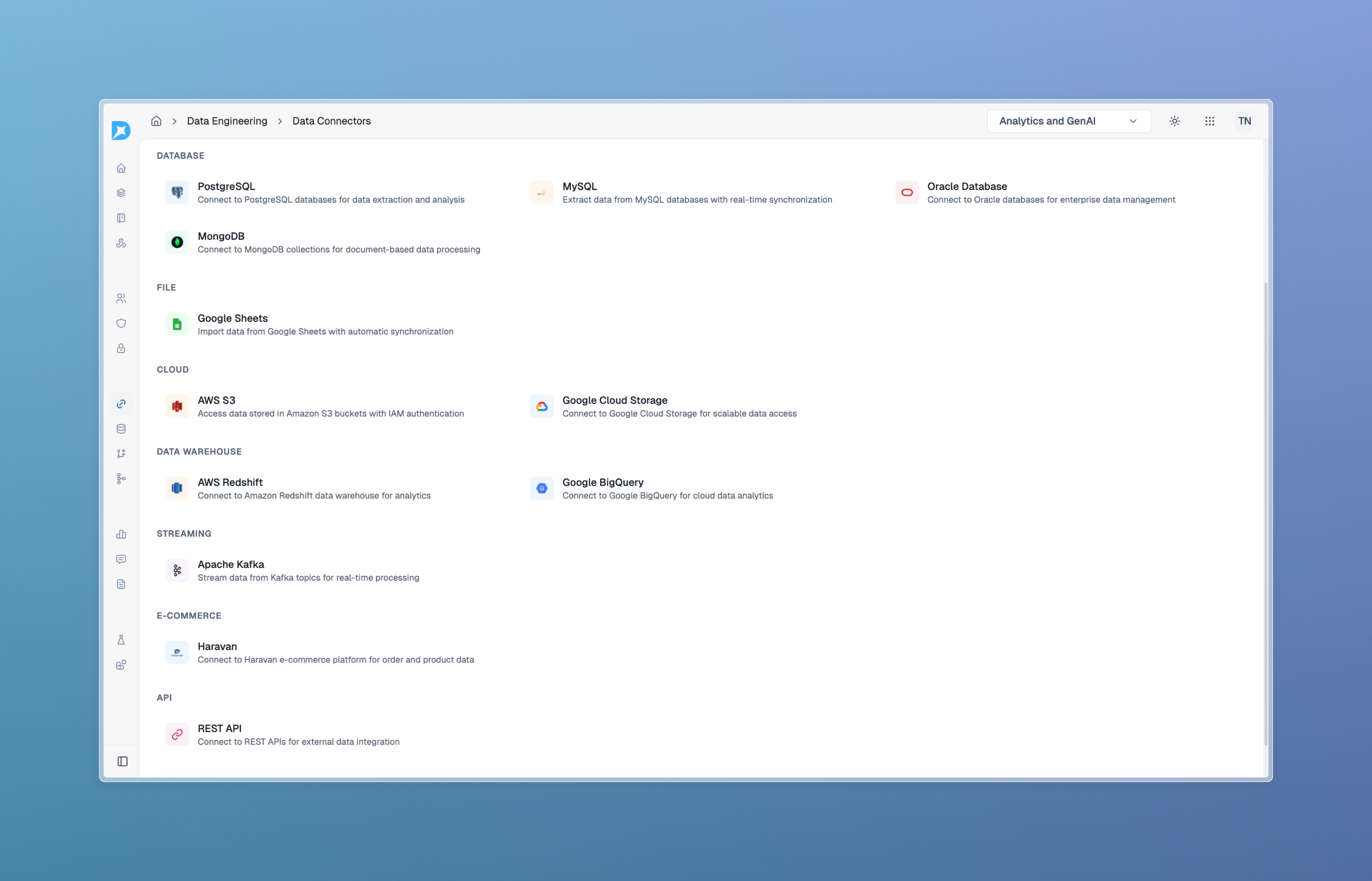
Task: Open the notebook icon in the sidebar
Action: (x=121, y=218)
